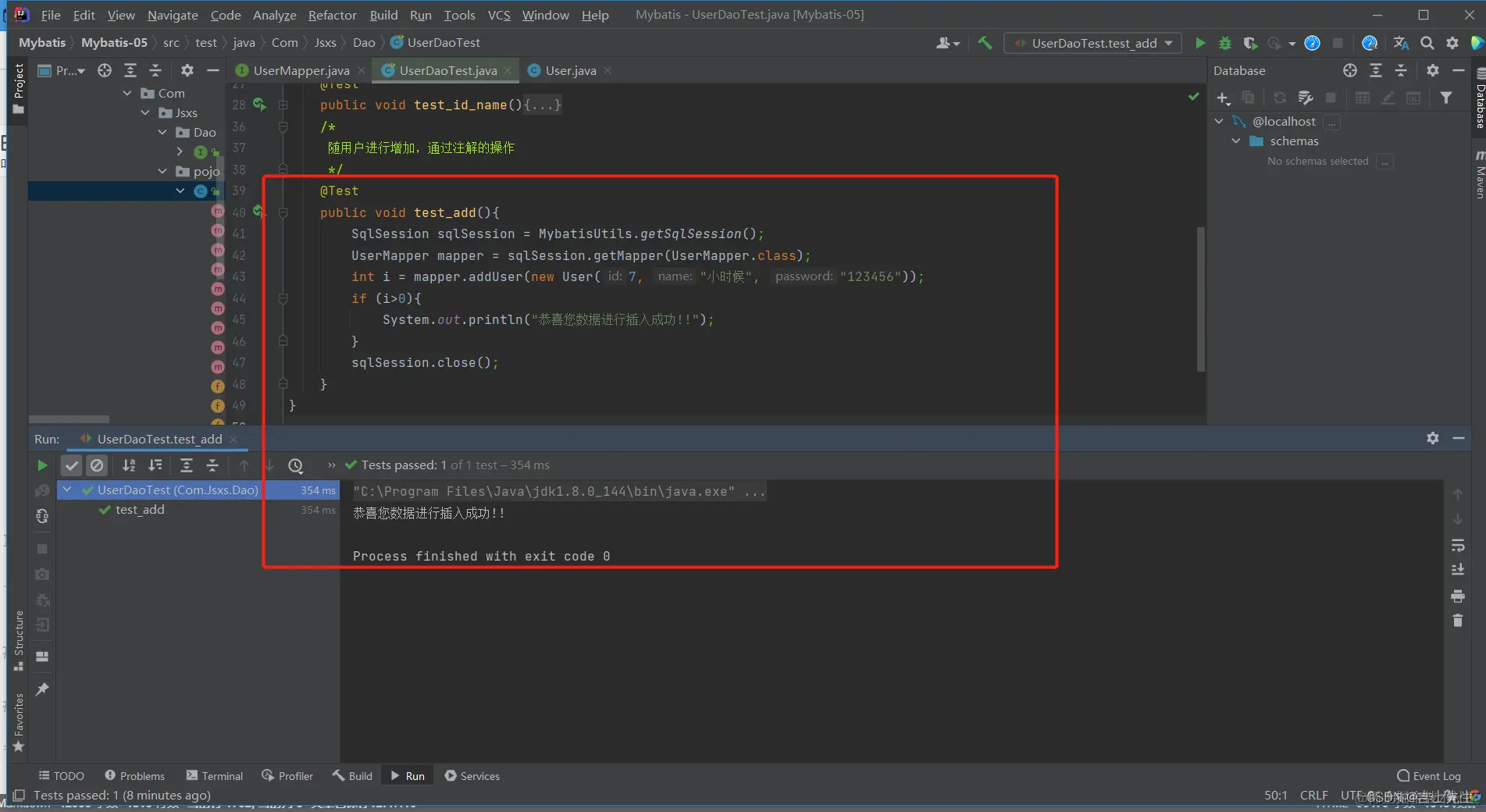This screenshot has height=812, width=1486.
Task: Toggle the Database panel filter funnel
Action: coord(1446,98)
